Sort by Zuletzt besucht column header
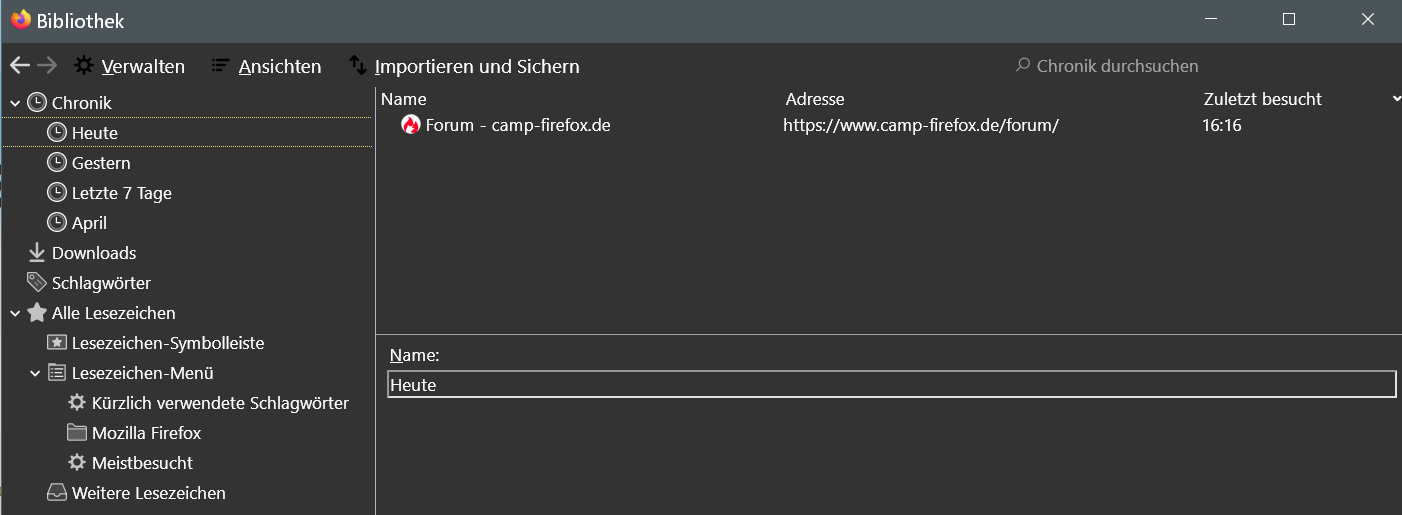The height and width of the screenshot is (515, 1402). coord(1262,99)
